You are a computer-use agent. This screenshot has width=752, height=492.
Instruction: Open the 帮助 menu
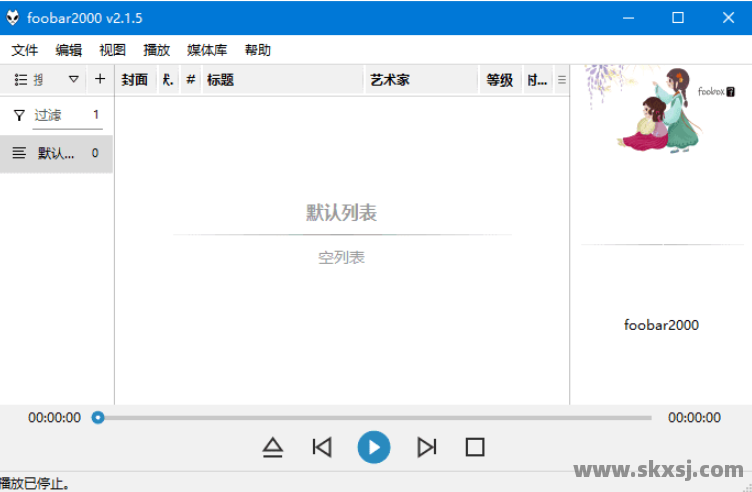point(257,50)
